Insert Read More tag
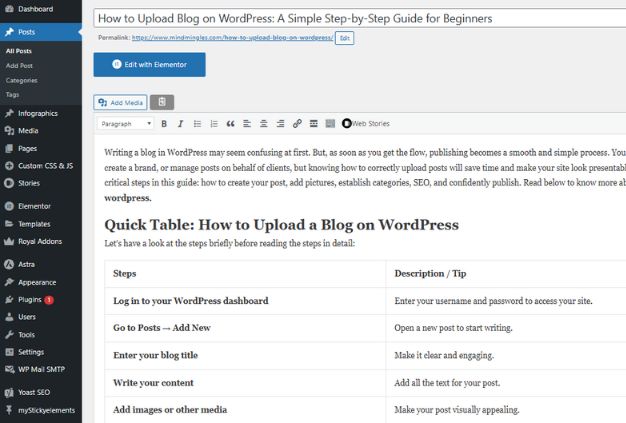This screenshot has height=423, width=626. coord(314,124)
